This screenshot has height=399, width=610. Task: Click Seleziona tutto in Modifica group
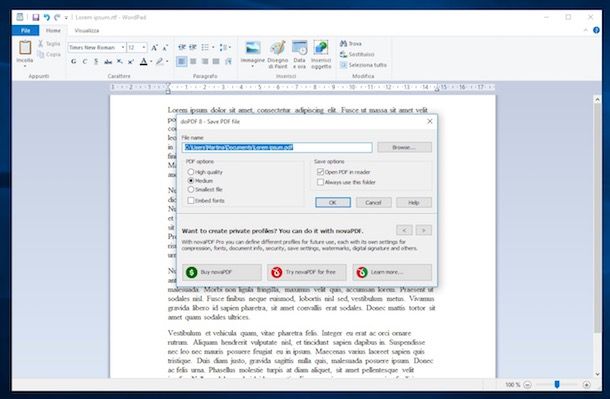click(363, 65)
